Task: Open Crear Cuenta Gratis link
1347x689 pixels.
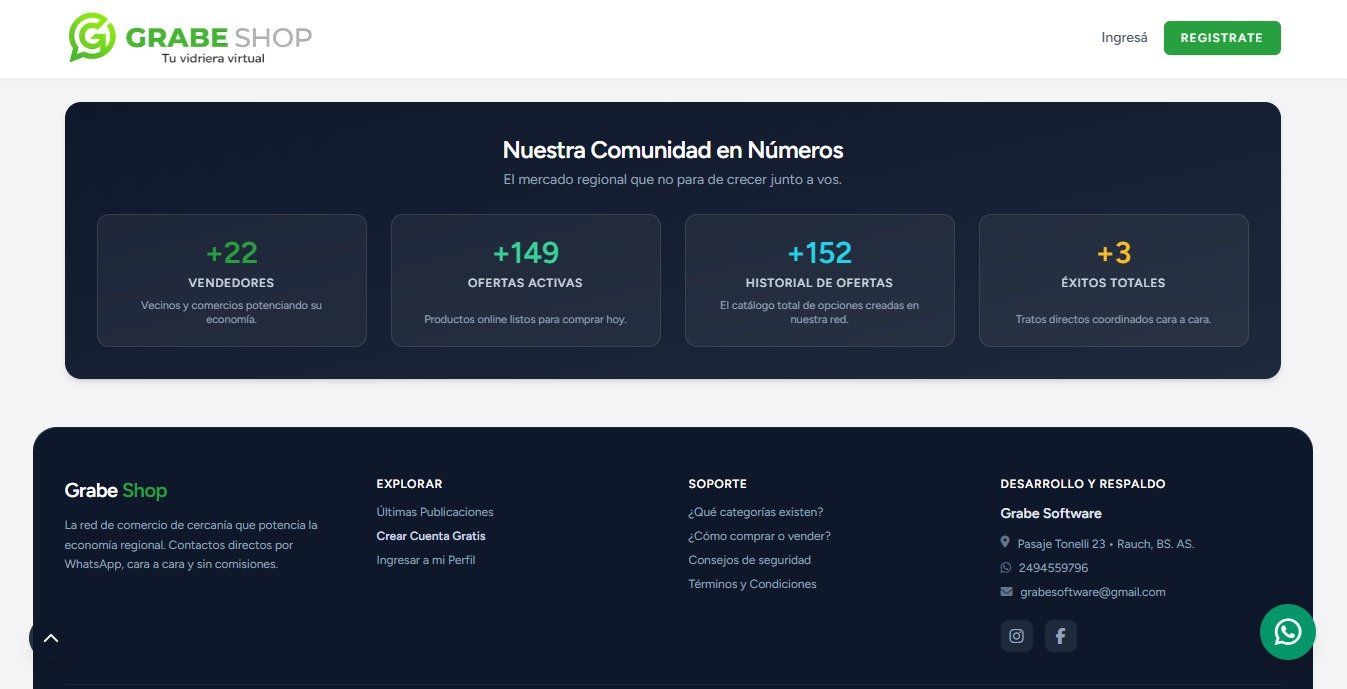Action: tap(431, 536)
